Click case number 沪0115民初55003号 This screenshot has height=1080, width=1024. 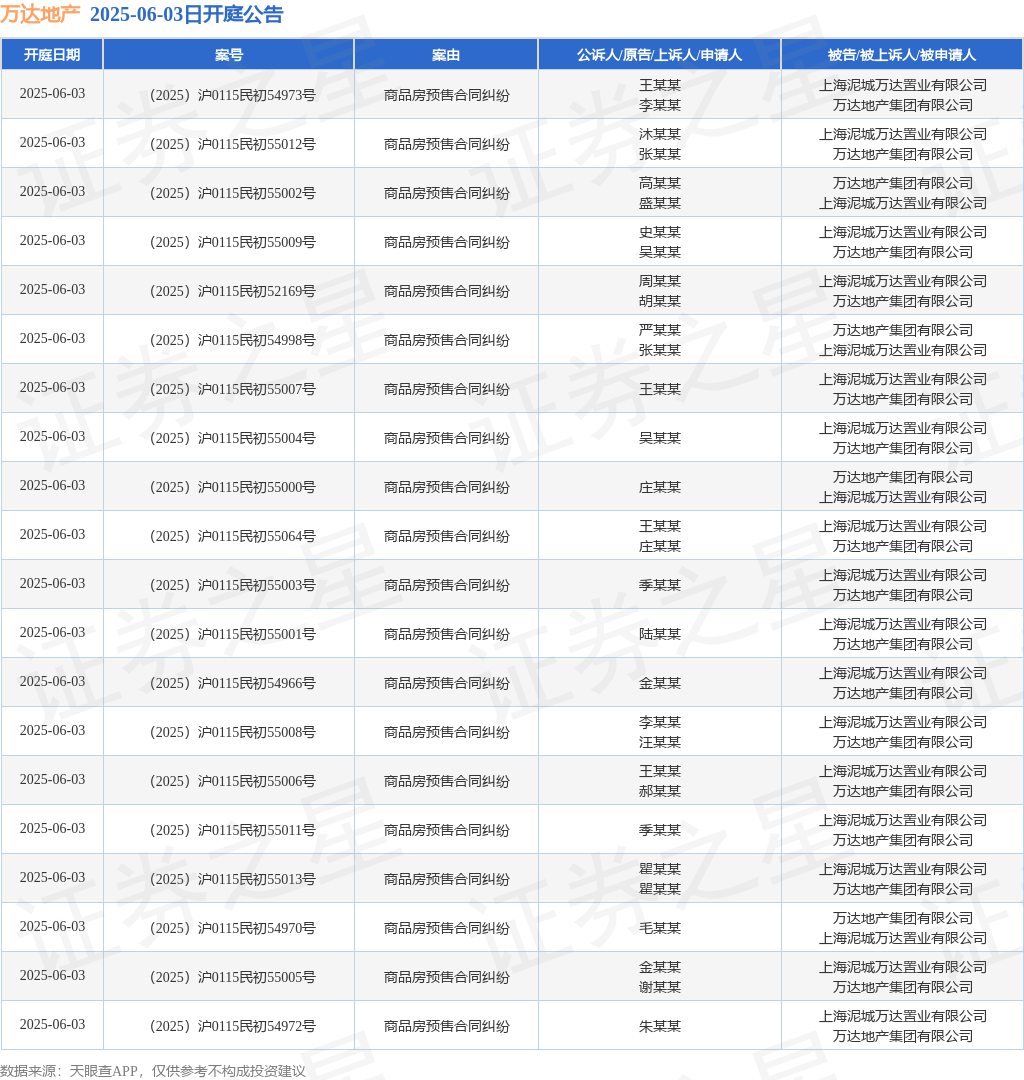[233, 584]
